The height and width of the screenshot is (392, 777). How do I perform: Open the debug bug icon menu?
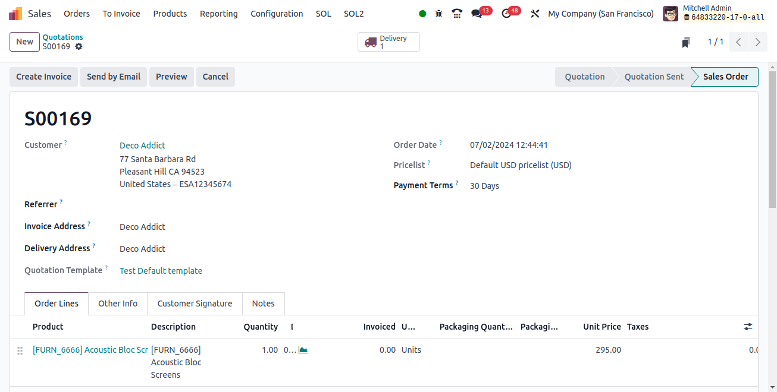[x=439, y=14]
